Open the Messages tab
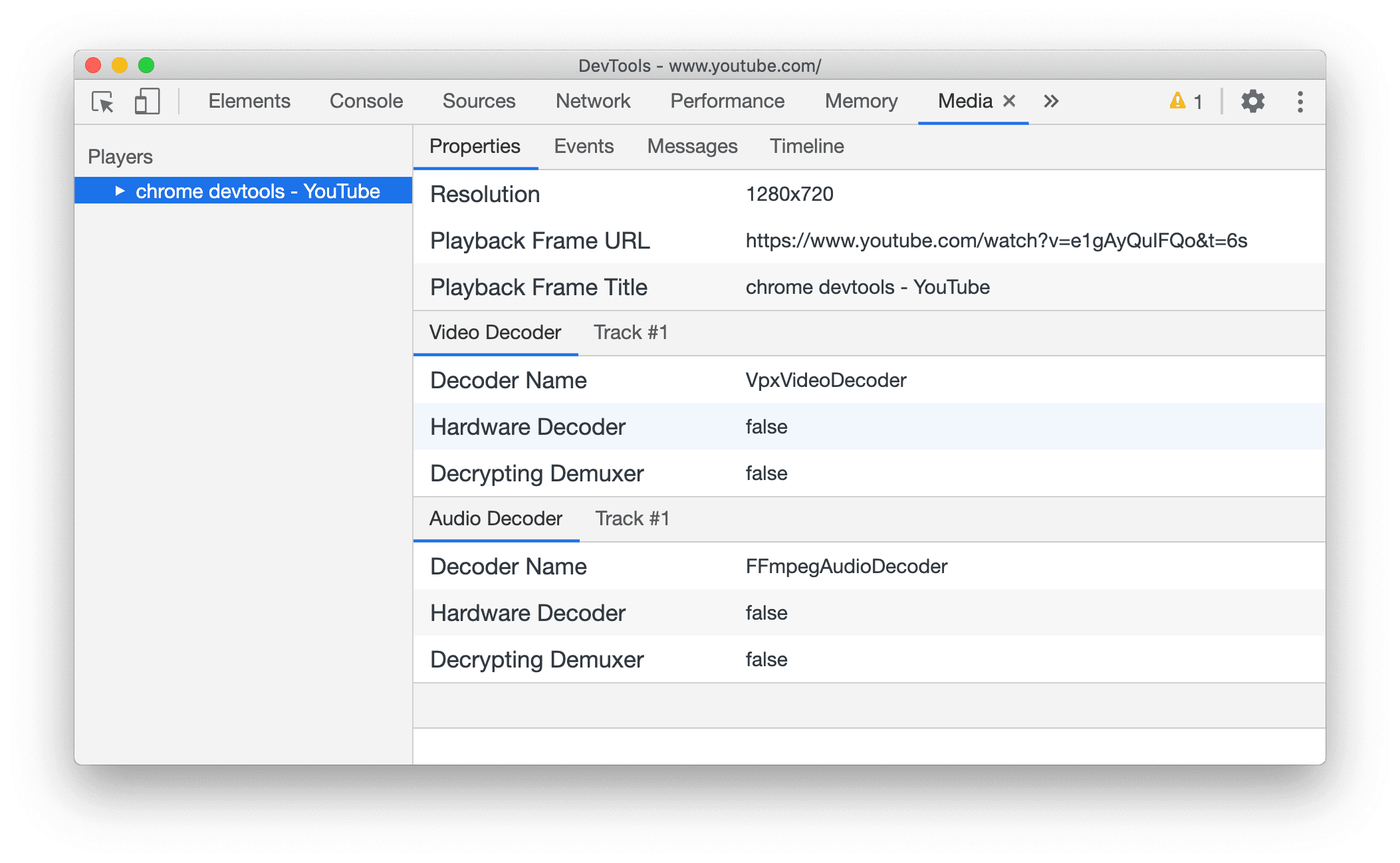Screen dimensions: 1400x863 (x=693, y=146)
